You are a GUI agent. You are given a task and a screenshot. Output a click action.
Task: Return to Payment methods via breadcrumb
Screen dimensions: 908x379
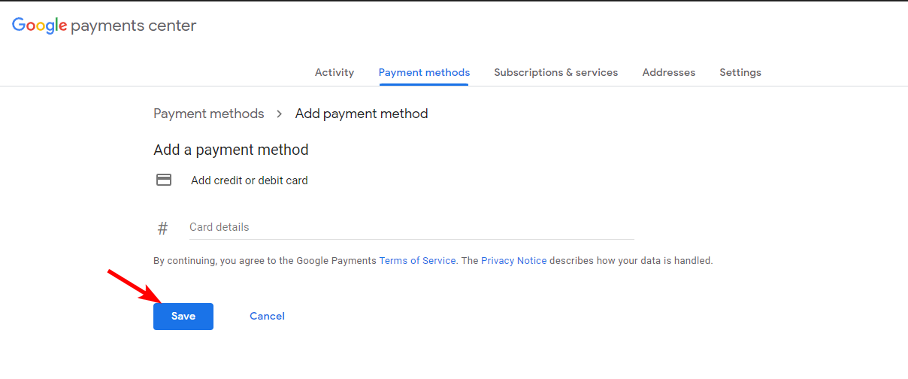[208, 114]
